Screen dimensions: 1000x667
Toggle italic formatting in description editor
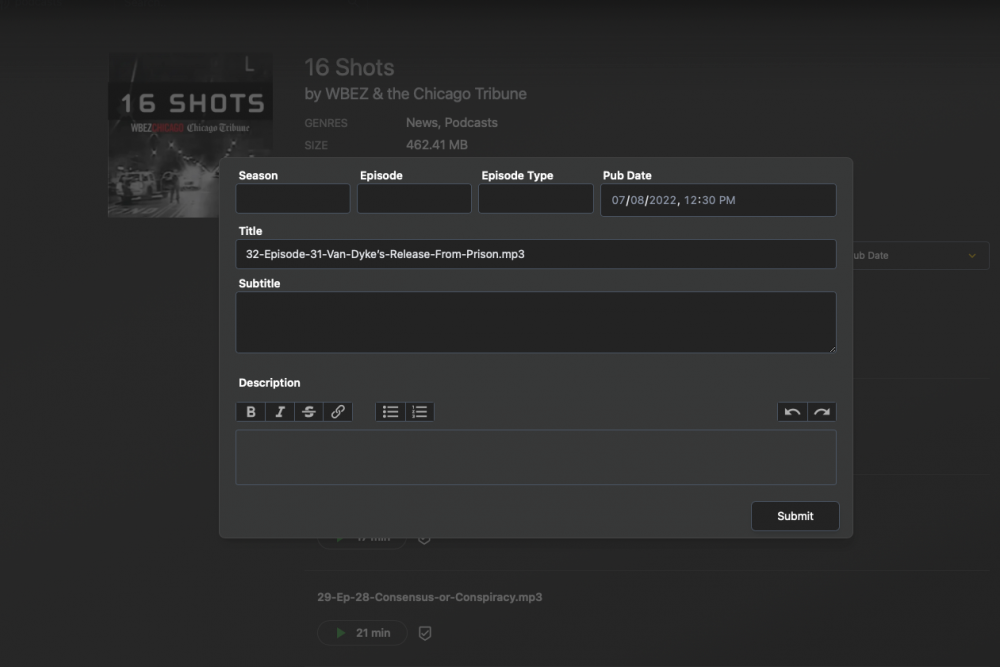(279, 412)
